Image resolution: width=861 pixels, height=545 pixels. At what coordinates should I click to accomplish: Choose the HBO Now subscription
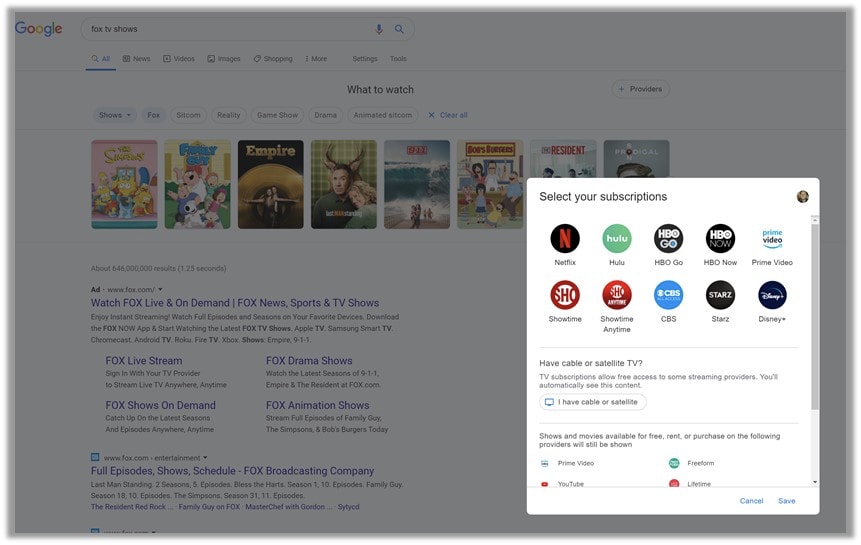coord(720,239)
